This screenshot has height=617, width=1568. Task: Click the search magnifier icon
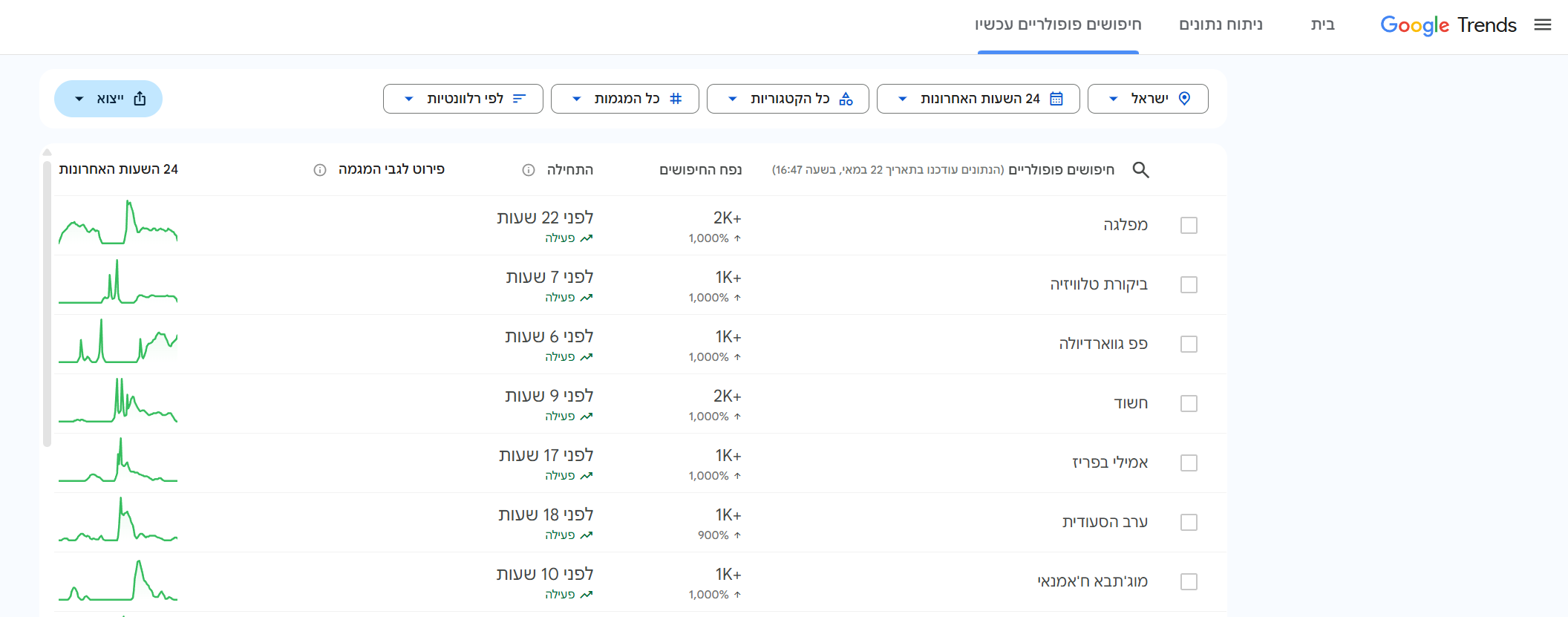[1141, 170]
